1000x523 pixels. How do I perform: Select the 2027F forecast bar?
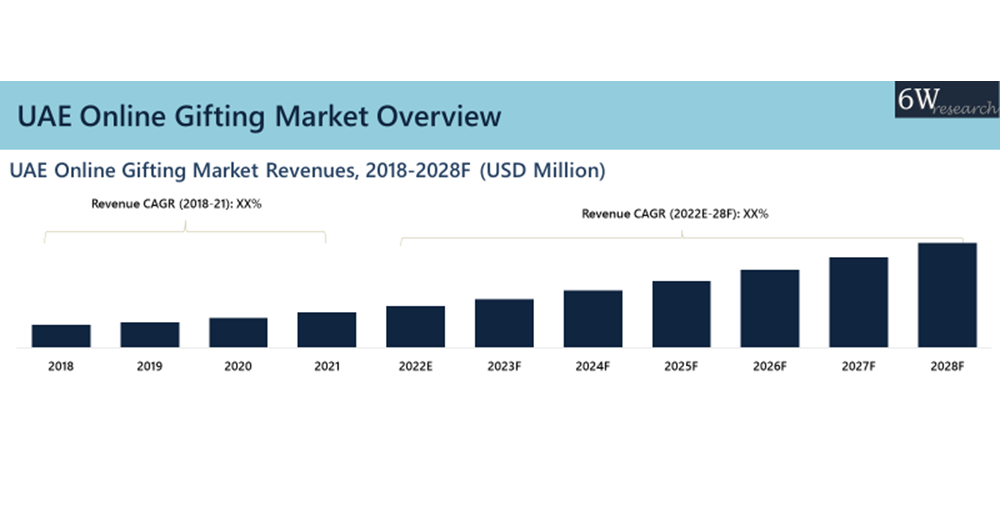[x=858, y=303]
